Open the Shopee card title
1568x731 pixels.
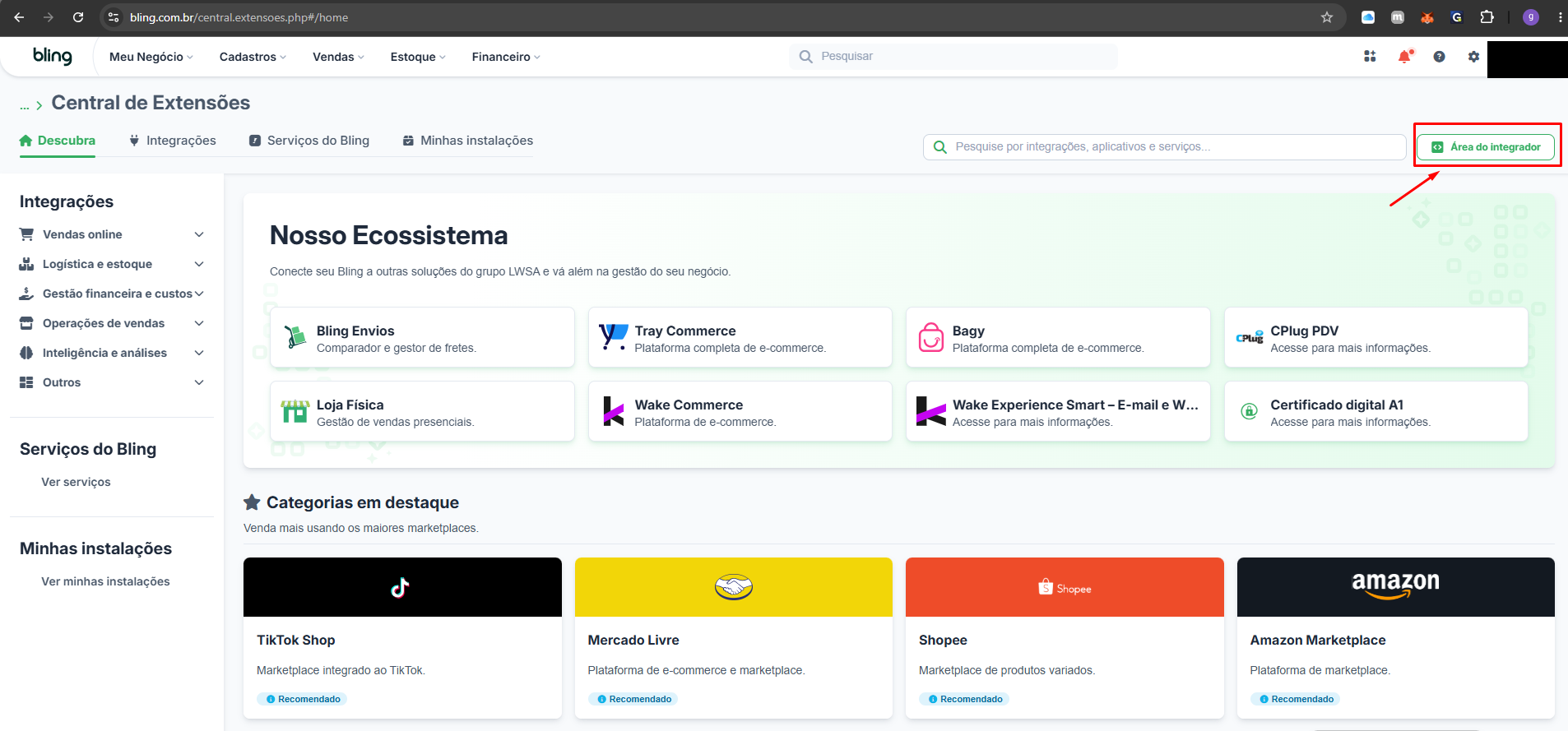[943, 640]
